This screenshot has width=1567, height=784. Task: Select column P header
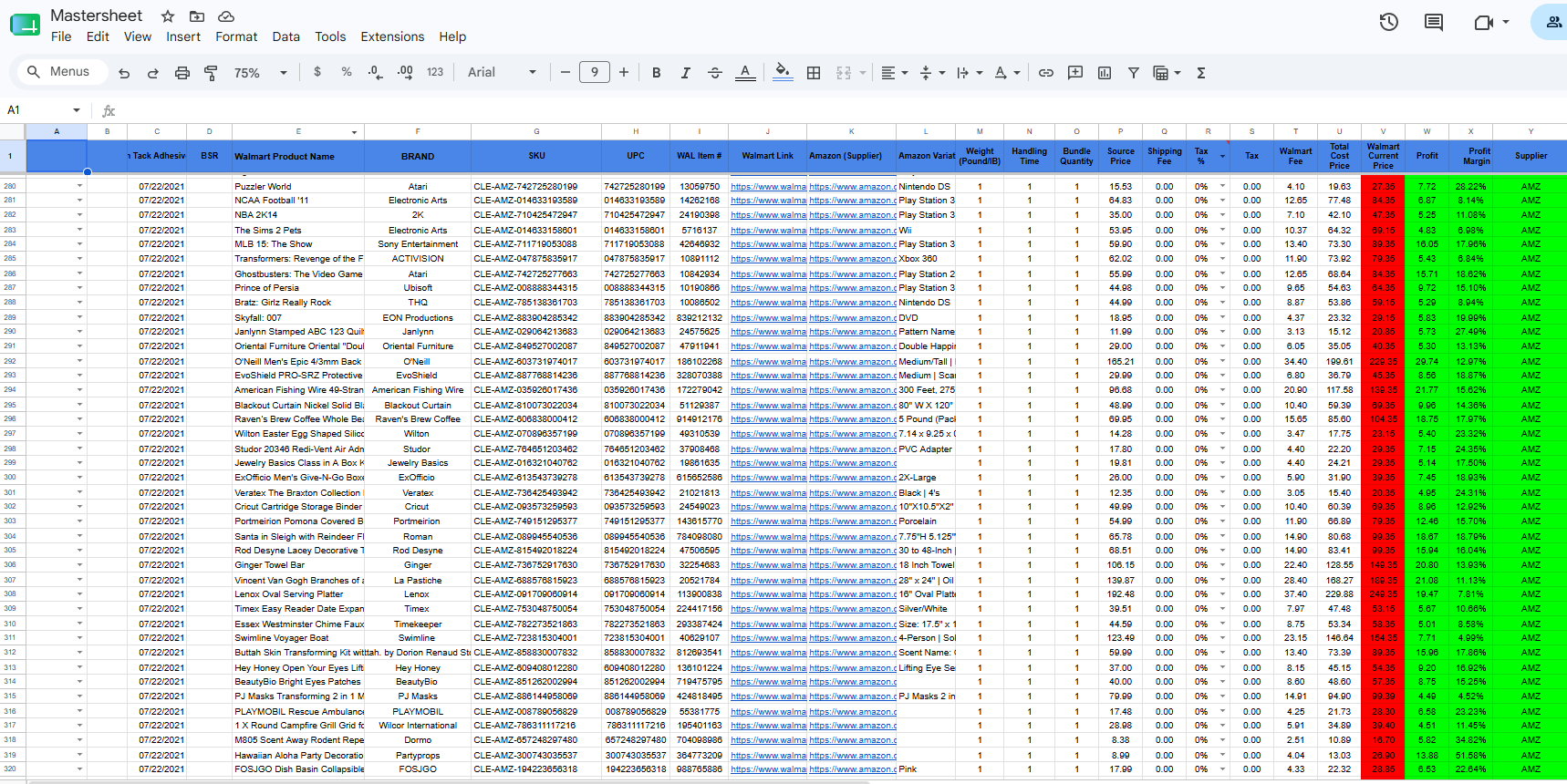(1121, 132)
